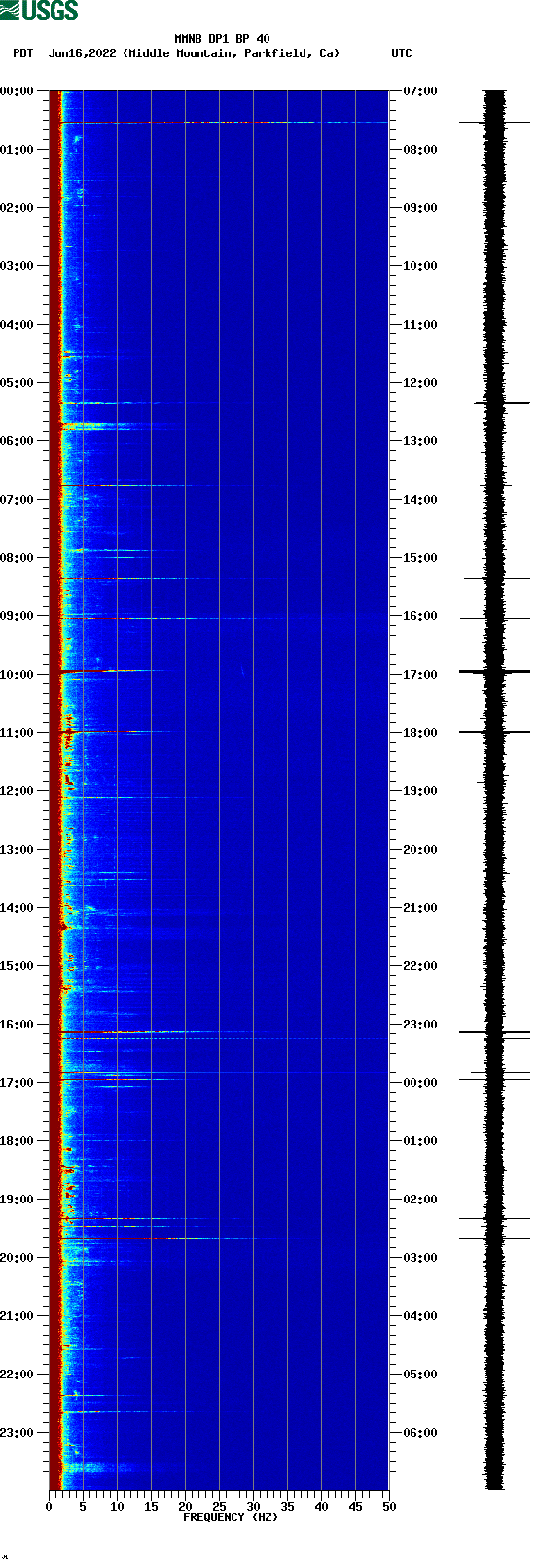
Task: Click the USGS logo
Action: tap(39, 11)
